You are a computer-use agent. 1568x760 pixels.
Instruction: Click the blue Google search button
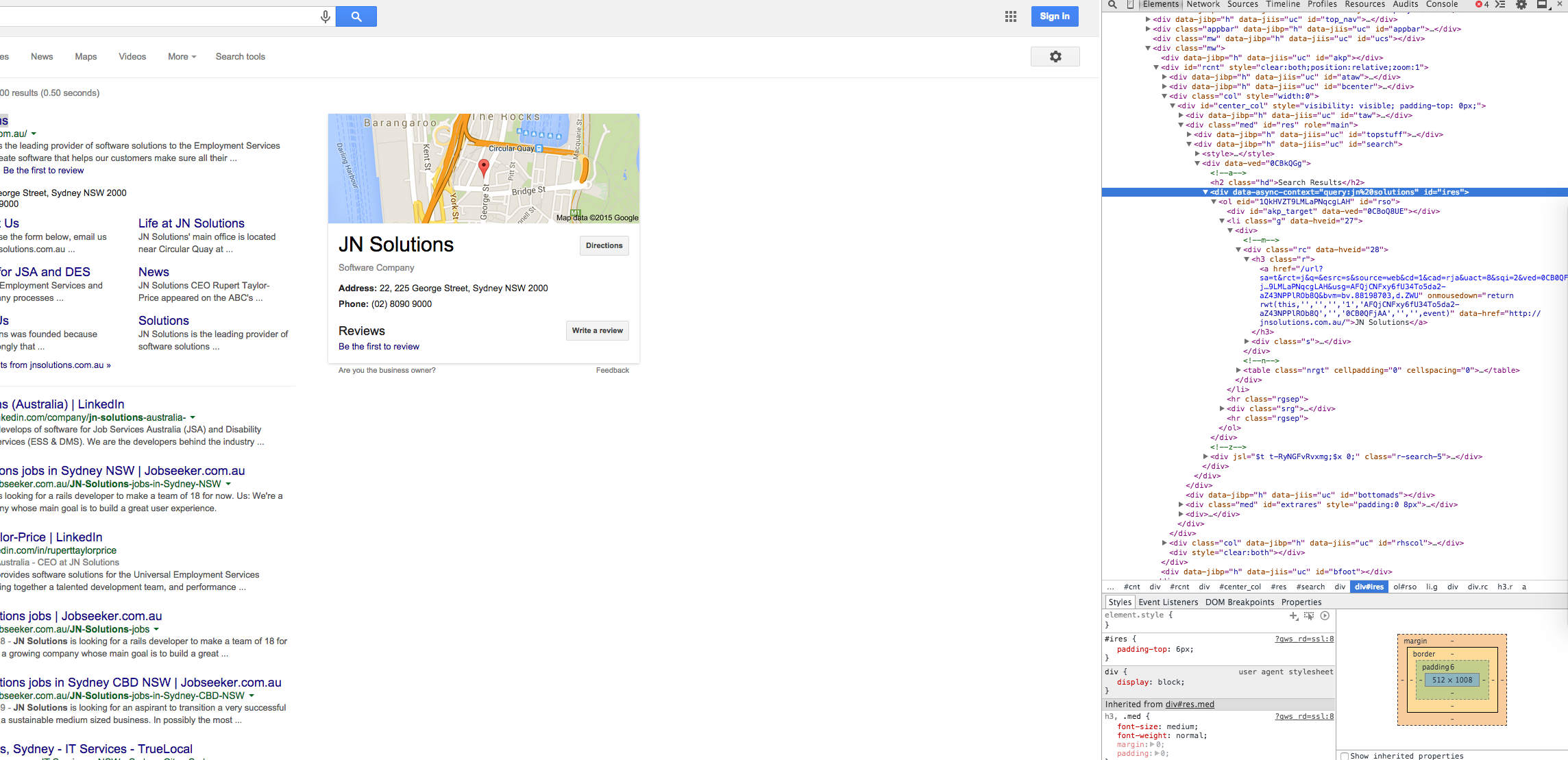tap(356, 16)
